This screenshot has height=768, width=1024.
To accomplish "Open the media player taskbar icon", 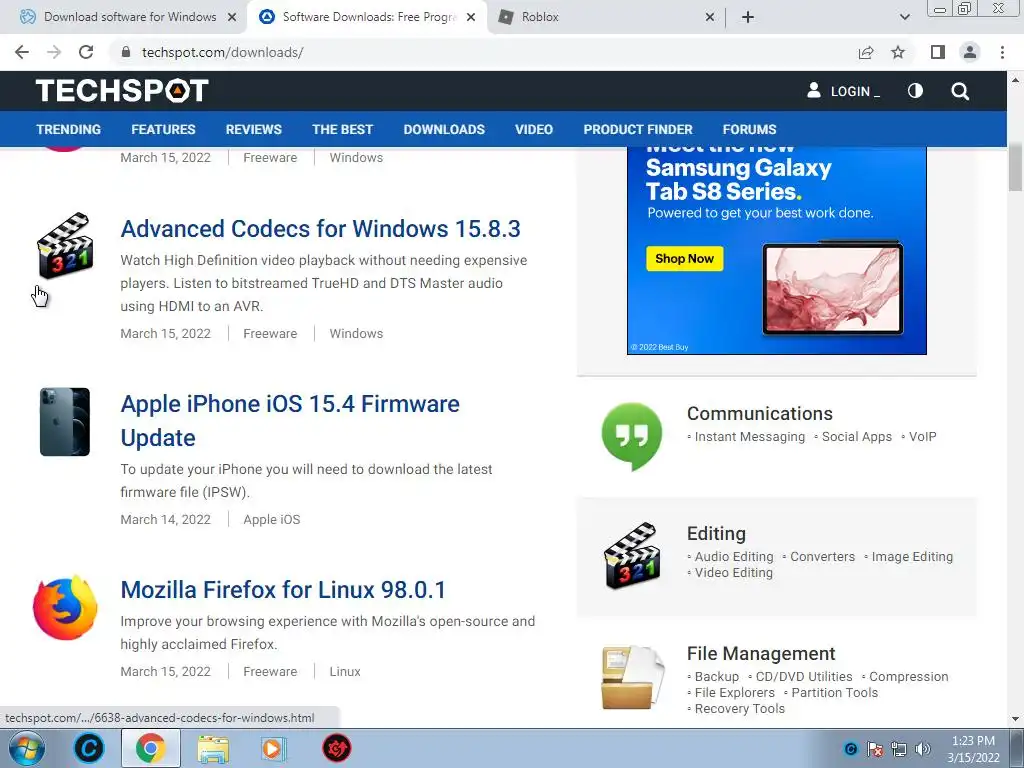I will 274,748.
